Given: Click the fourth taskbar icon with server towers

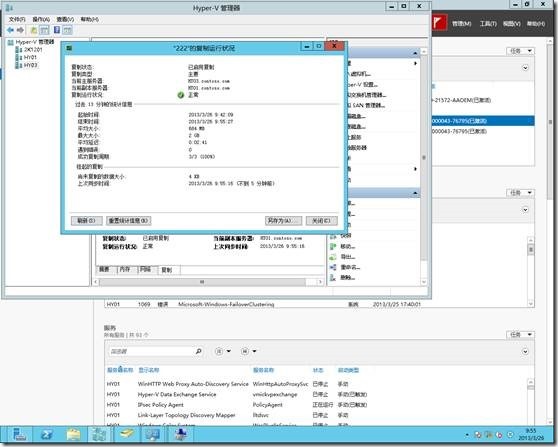Looking at the screenshot, I should coord(99,435).
